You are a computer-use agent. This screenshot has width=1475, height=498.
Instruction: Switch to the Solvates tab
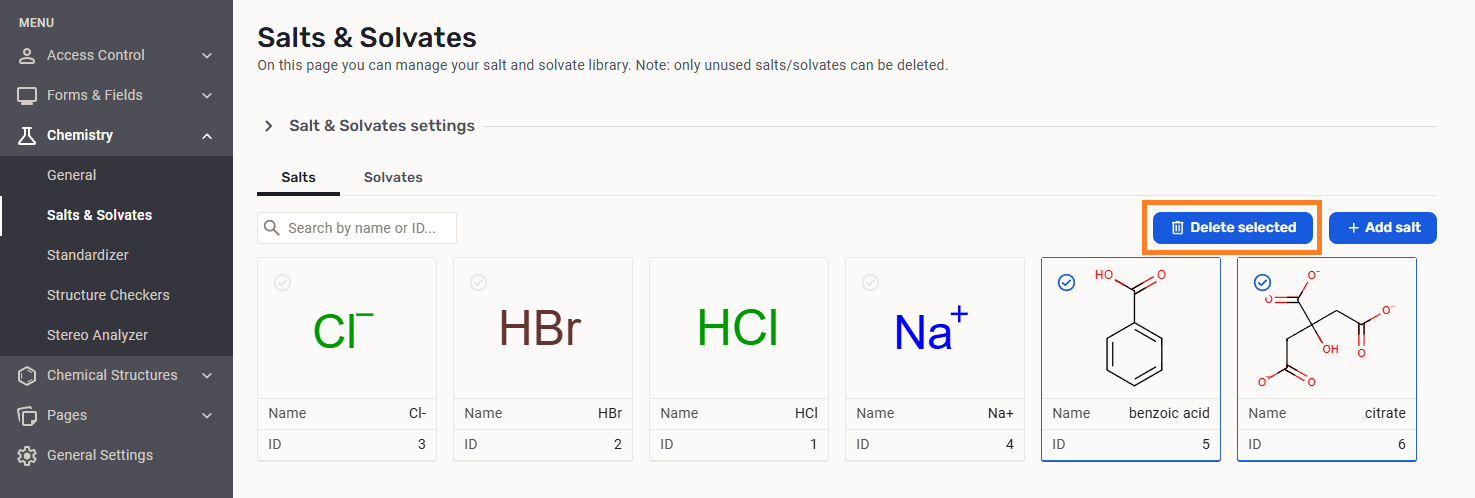[393, 177]
